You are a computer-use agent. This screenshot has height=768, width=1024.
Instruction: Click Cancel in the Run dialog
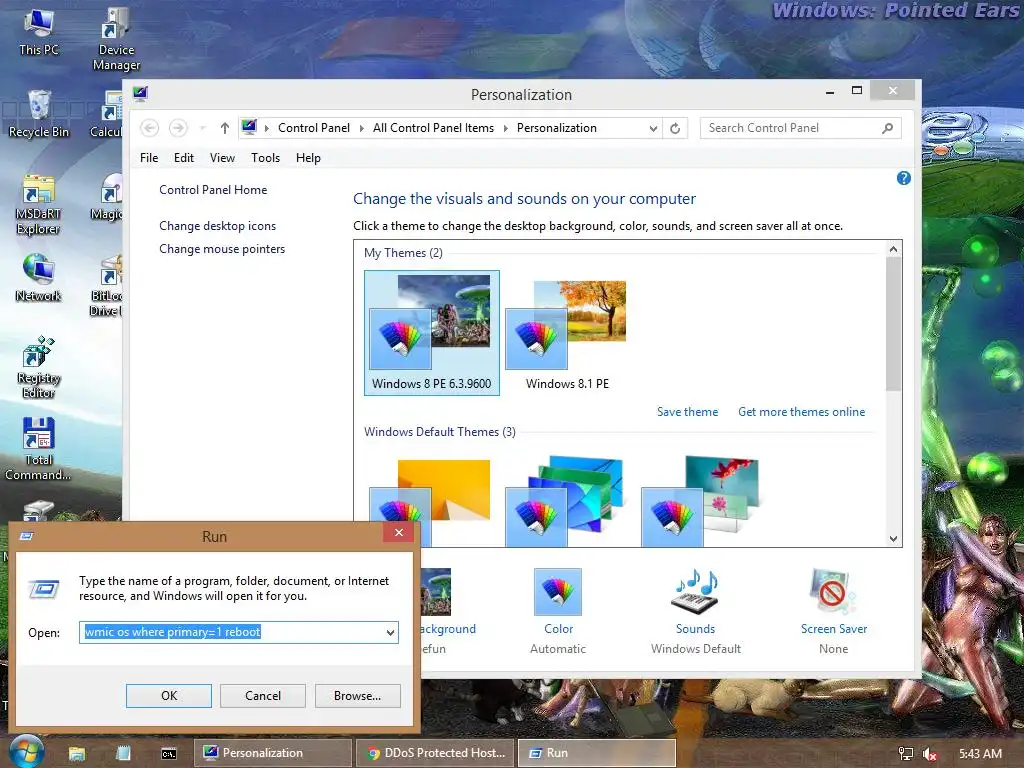click(x=263, y=696)
